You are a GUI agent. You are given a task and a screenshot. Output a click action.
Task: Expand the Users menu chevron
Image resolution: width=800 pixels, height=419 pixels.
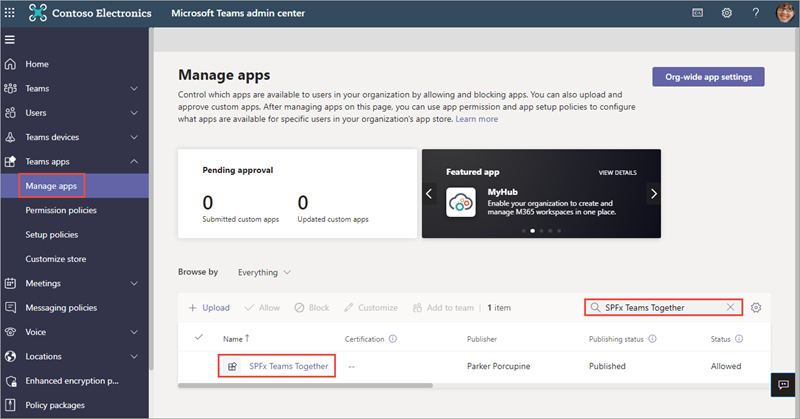coord(134,113)
